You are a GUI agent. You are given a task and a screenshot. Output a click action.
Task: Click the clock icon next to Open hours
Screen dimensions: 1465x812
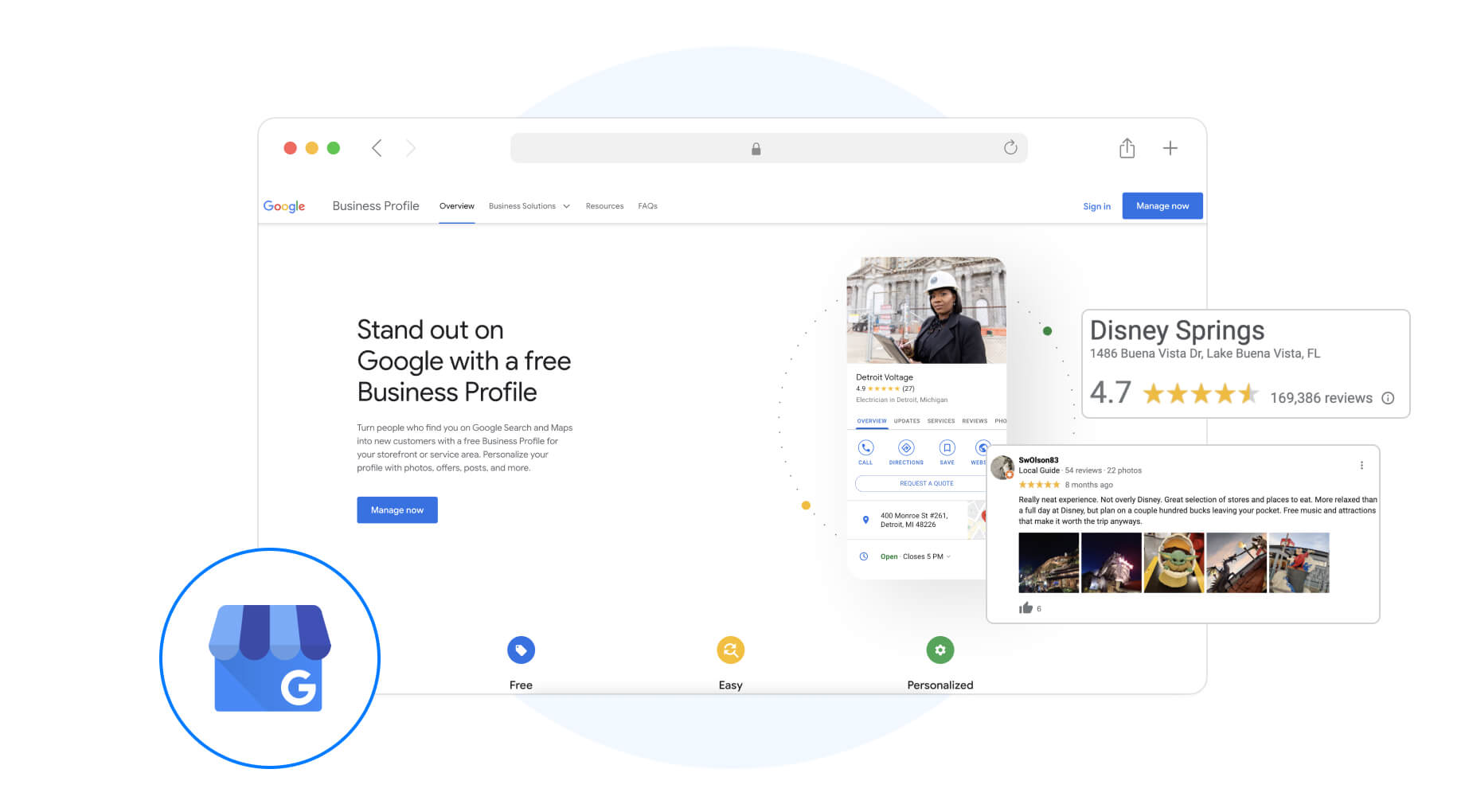click(x=864, y=556)
